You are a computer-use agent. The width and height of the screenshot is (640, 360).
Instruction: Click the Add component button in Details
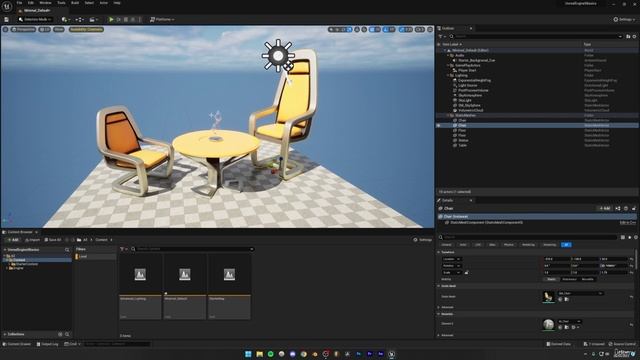tap(604, 209)
